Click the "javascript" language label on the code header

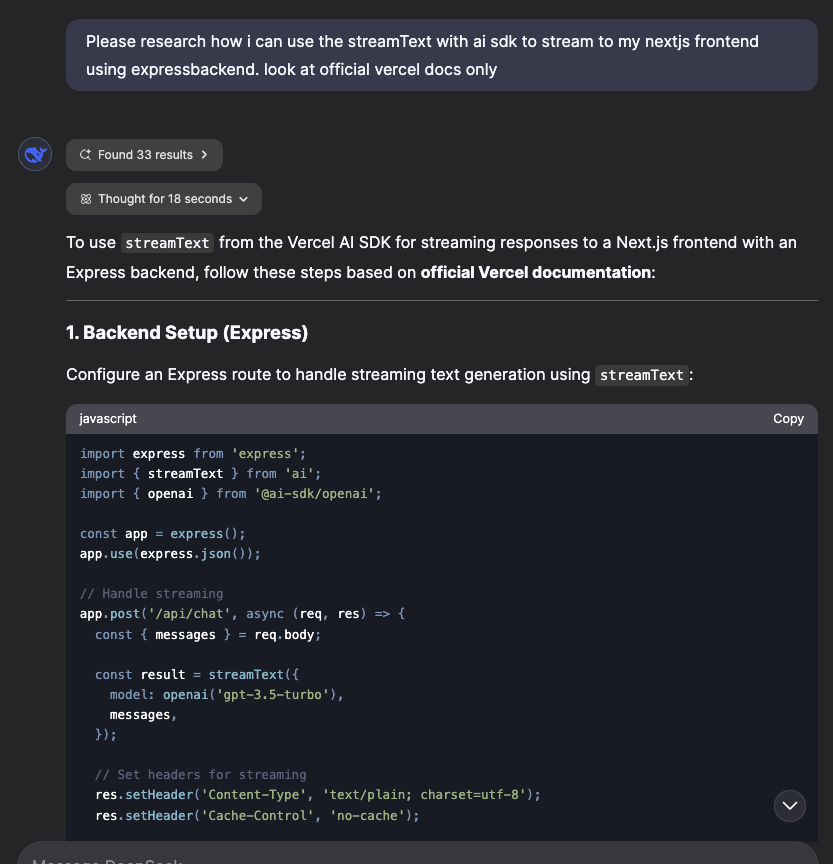(107, 418)
